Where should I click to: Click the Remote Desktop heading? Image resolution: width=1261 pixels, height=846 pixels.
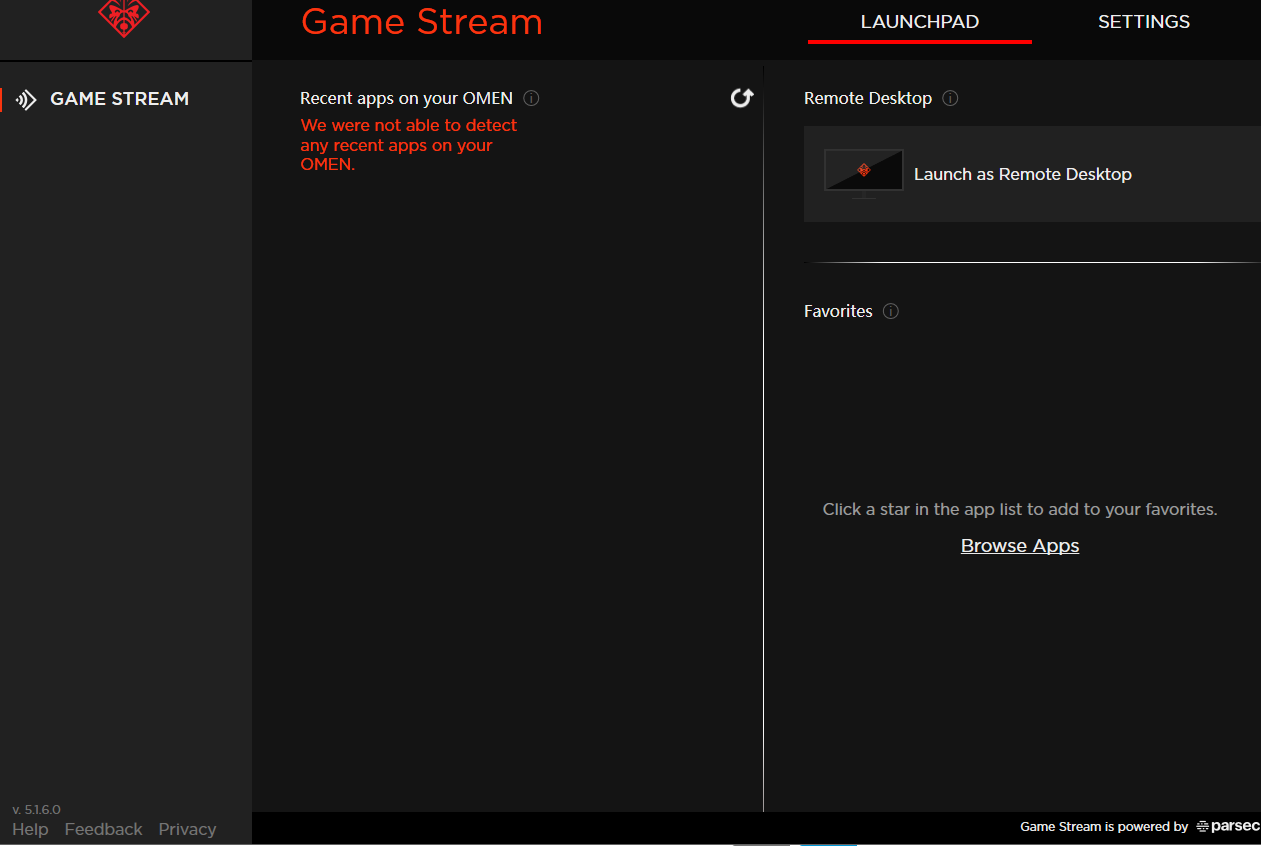click(x=868, y=98)
